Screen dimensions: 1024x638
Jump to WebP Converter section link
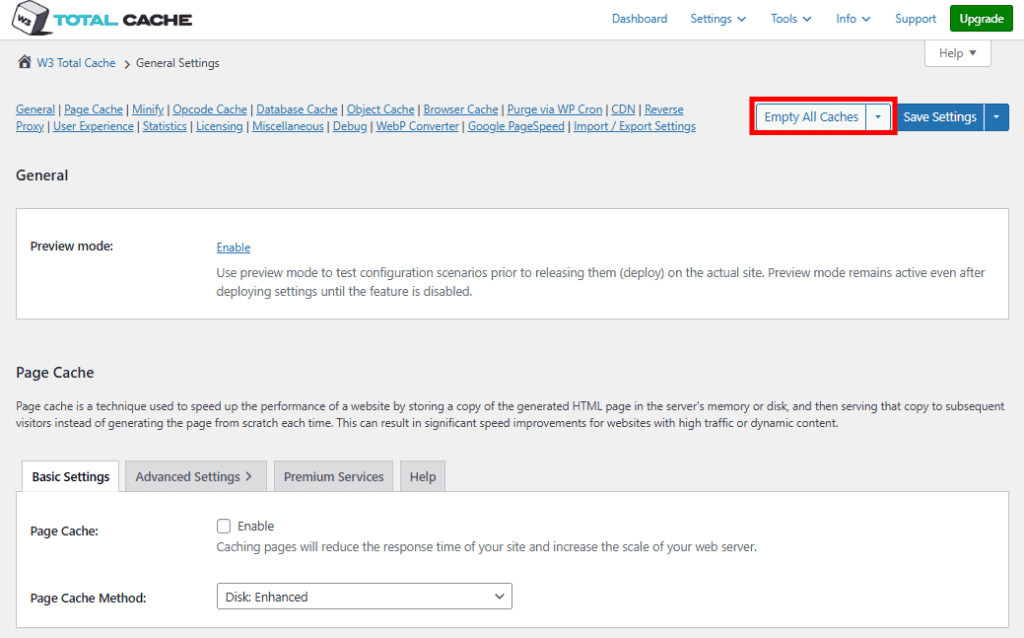click(x=417, y=126)
